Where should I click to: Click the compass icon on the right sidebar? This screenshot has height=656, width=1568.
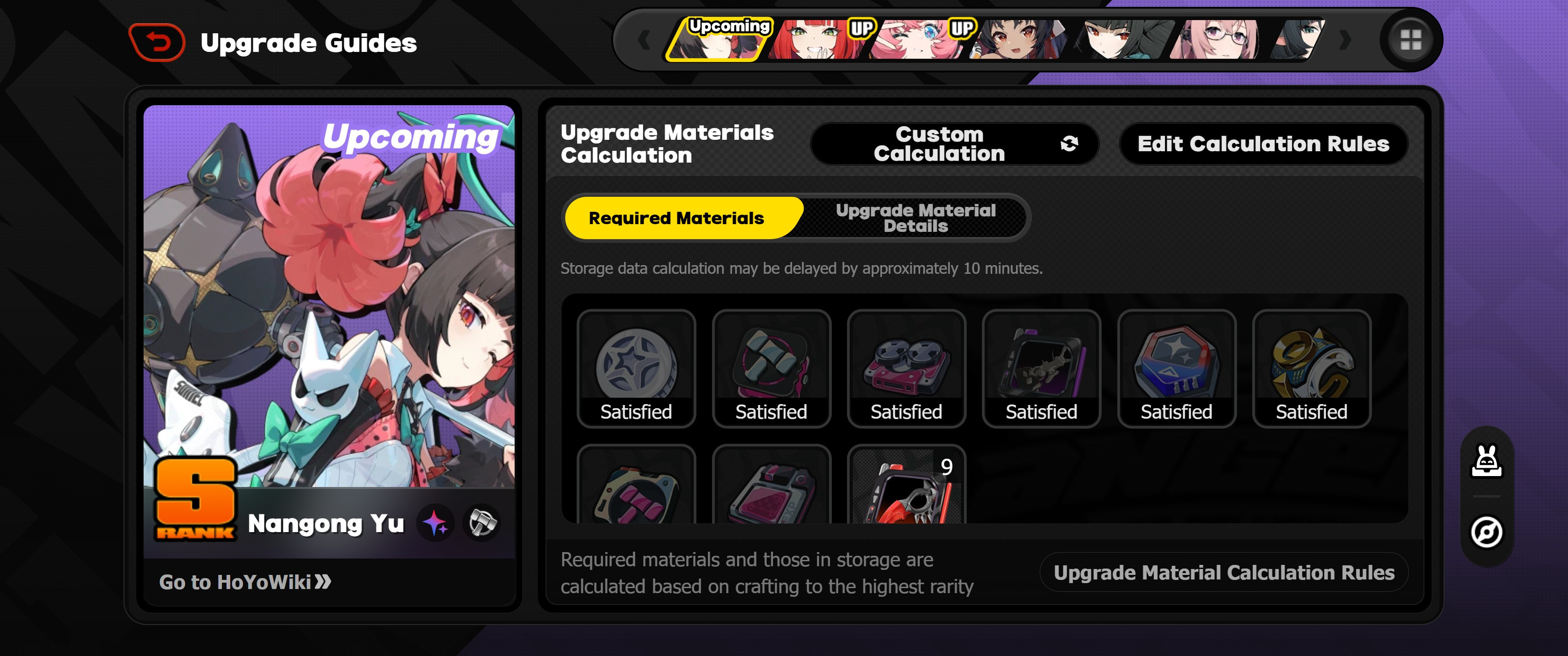(1486, 533)
